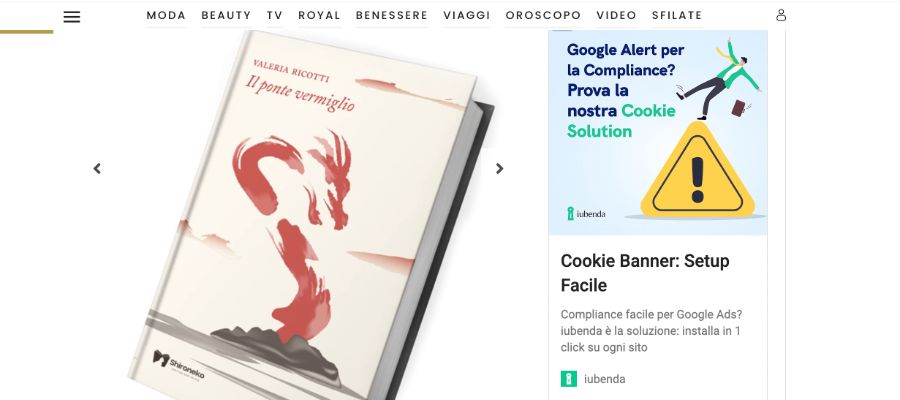Open the VIDEO section
Screen dimensions: 900x400
pos(616,15)
